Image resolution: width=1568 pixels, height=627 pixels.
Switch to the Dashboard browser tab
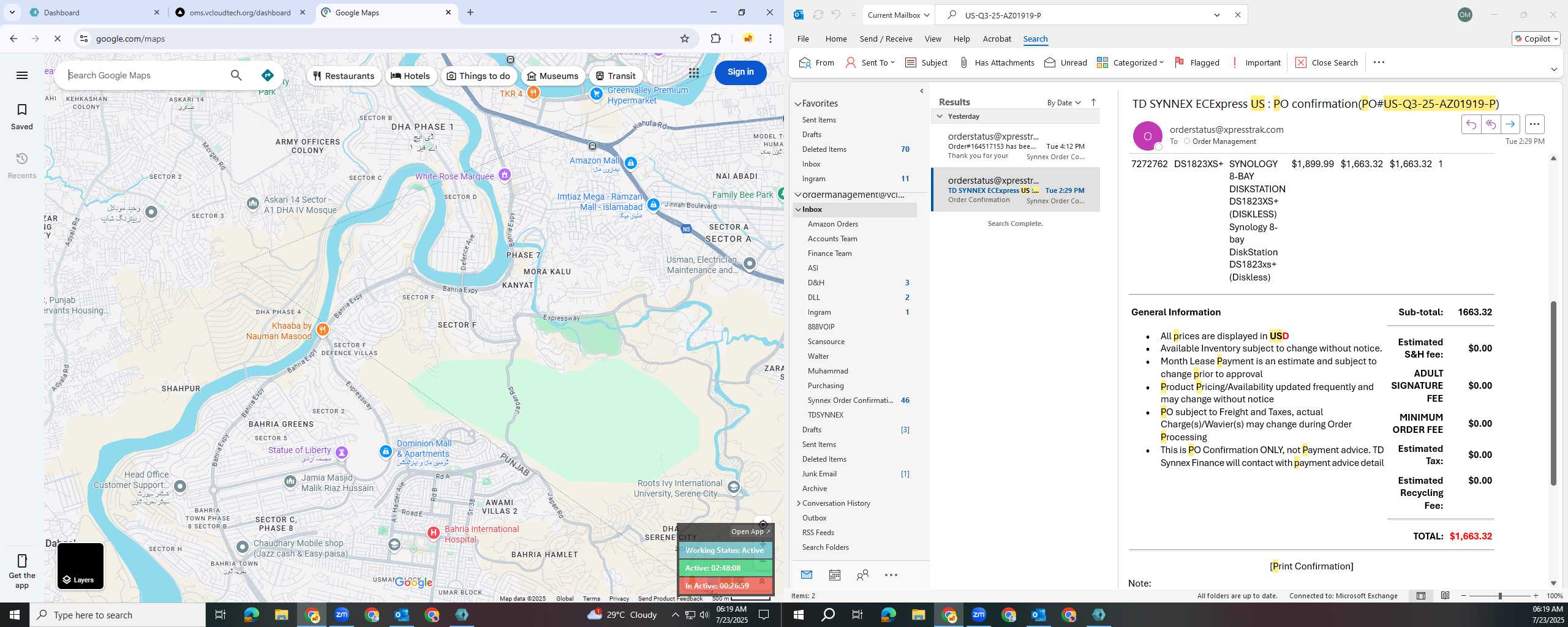(95, 12)
